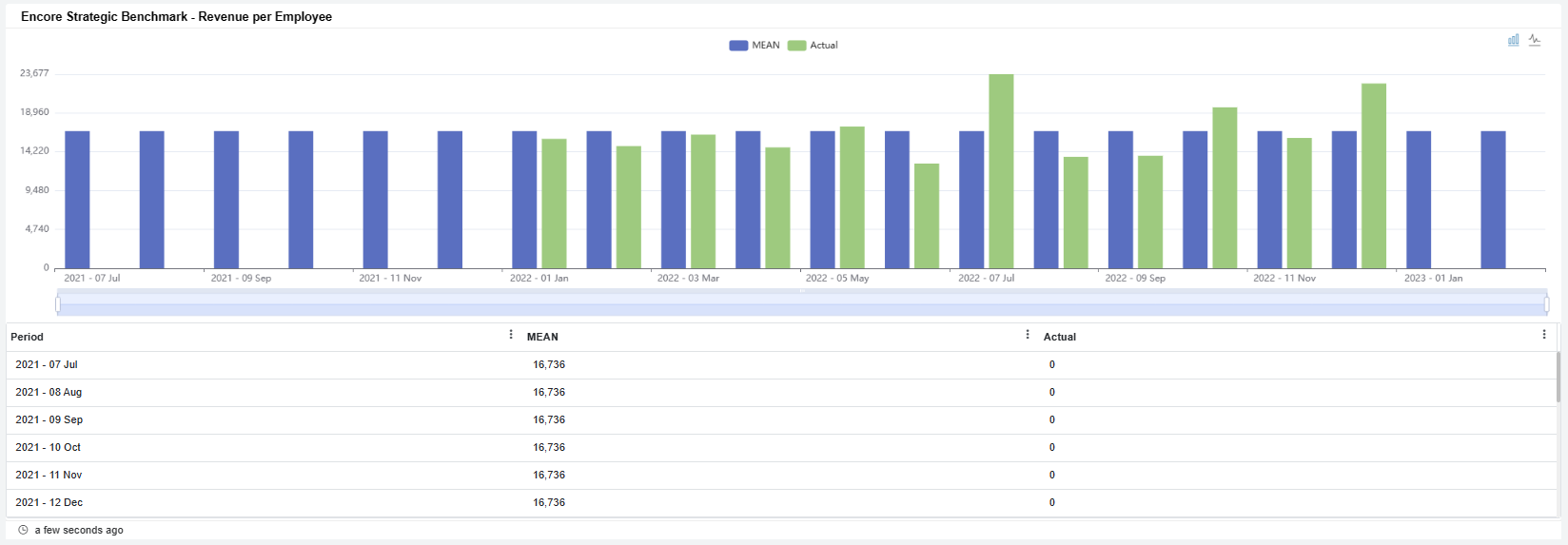Click the tallest green Actual bar (2022 - 07 Jul)

click(1001, 171)
